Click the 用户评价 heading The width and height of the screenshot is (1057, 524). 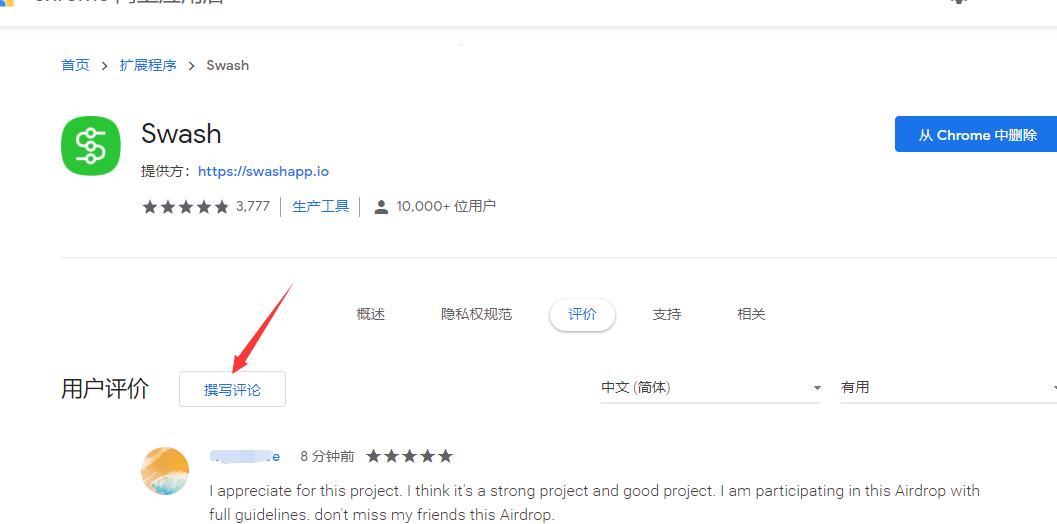click(x=104, y=389)
